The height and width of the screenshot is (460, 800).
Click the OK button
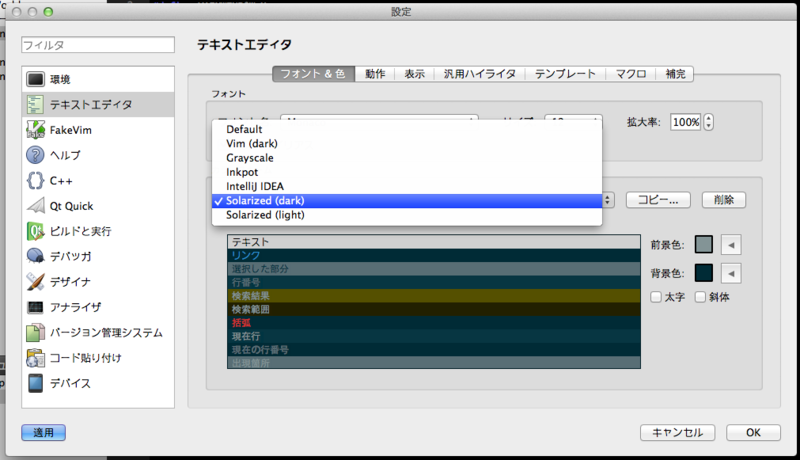pos(753,432)
